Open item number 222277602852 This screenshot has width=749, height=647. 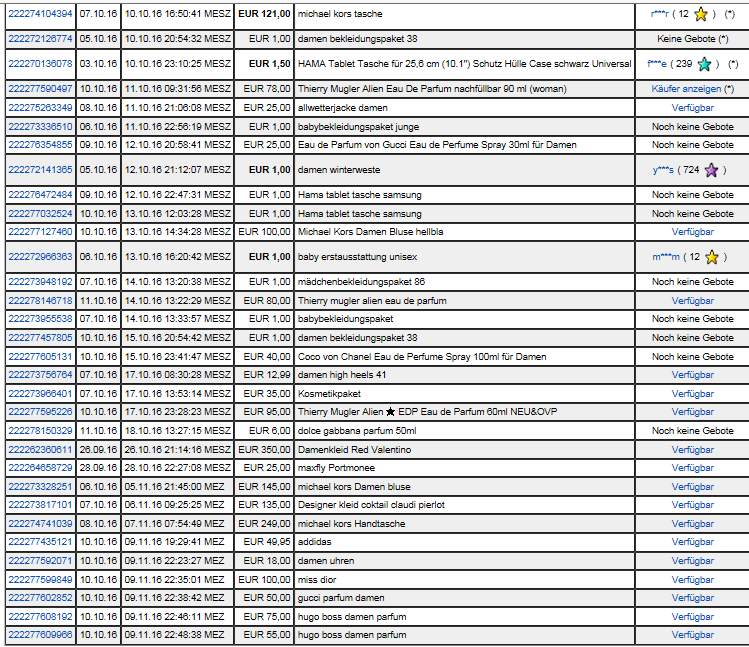pos(40,598)
